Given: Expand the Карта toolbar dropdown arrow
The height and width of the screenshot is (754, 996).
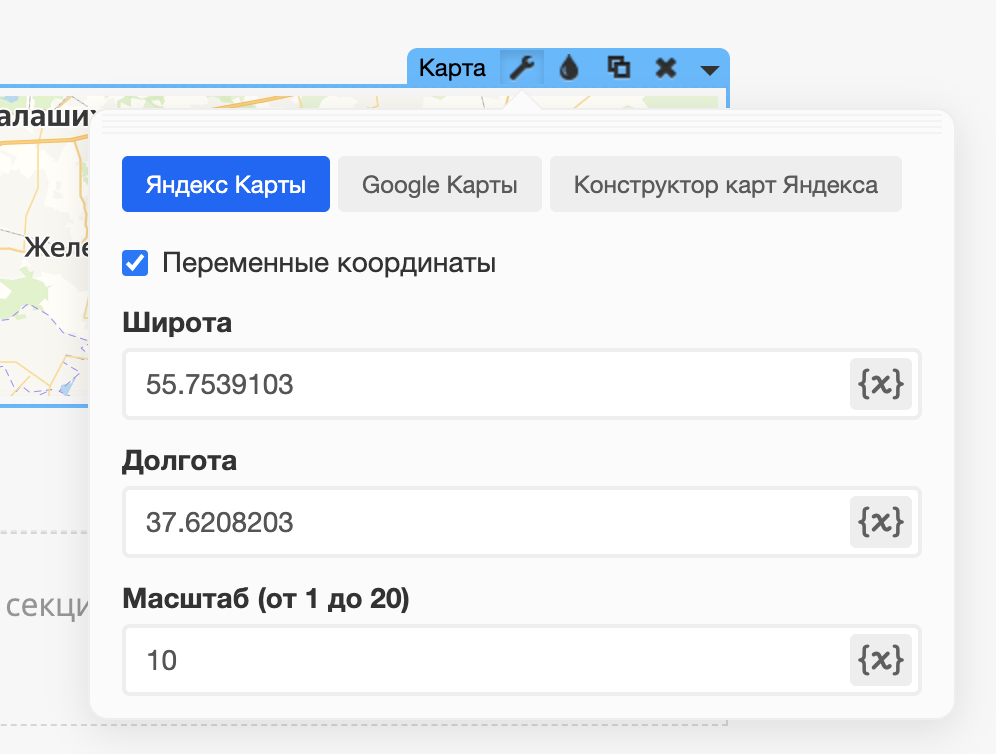Looking at the screenshot, I should [710, 69].
